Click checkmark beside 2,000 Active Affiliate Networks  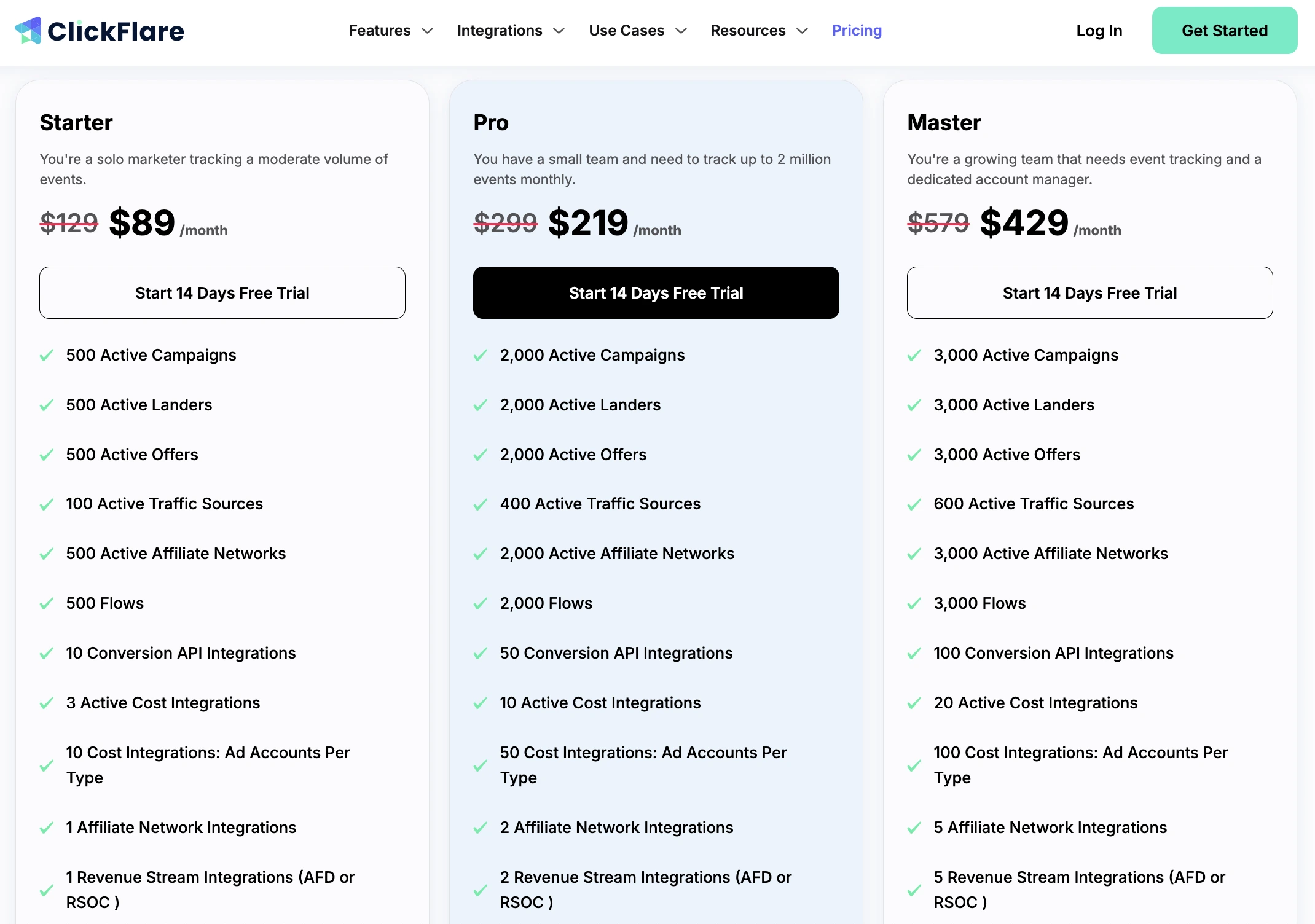click(x=481, y=554)
